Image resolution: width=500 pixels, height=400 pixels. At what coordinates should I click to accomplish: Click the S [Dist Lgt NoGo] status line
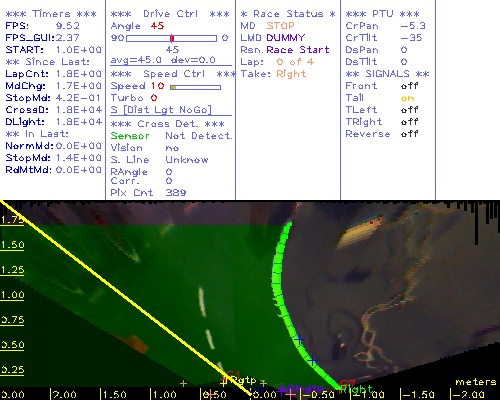pyautogui.click(x=161, y=110)
